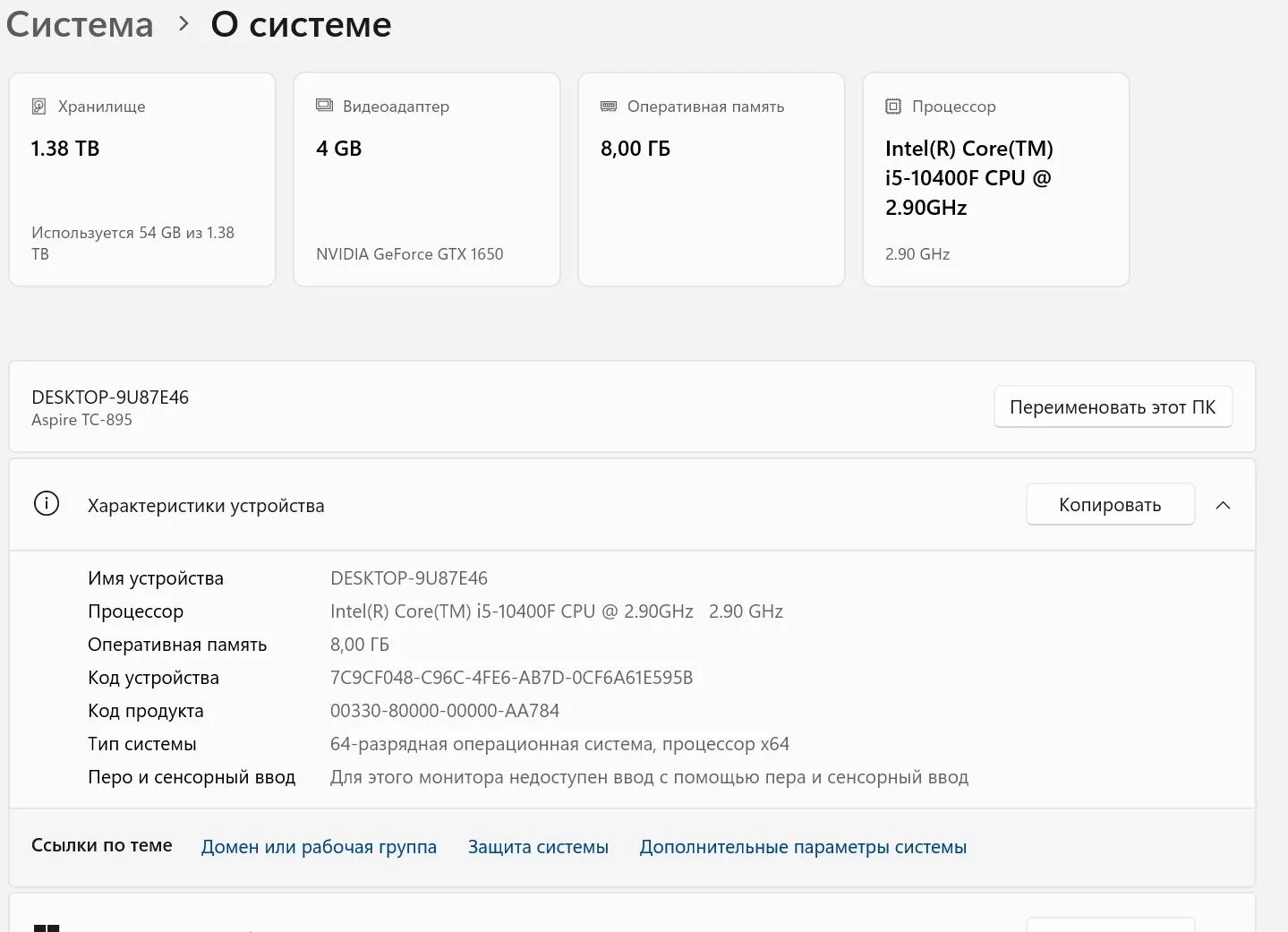Select the NVIDIA GeForce GTX 1650 text
The height and width of the screenshot is (932, 1288).
[x=410, y=254]
